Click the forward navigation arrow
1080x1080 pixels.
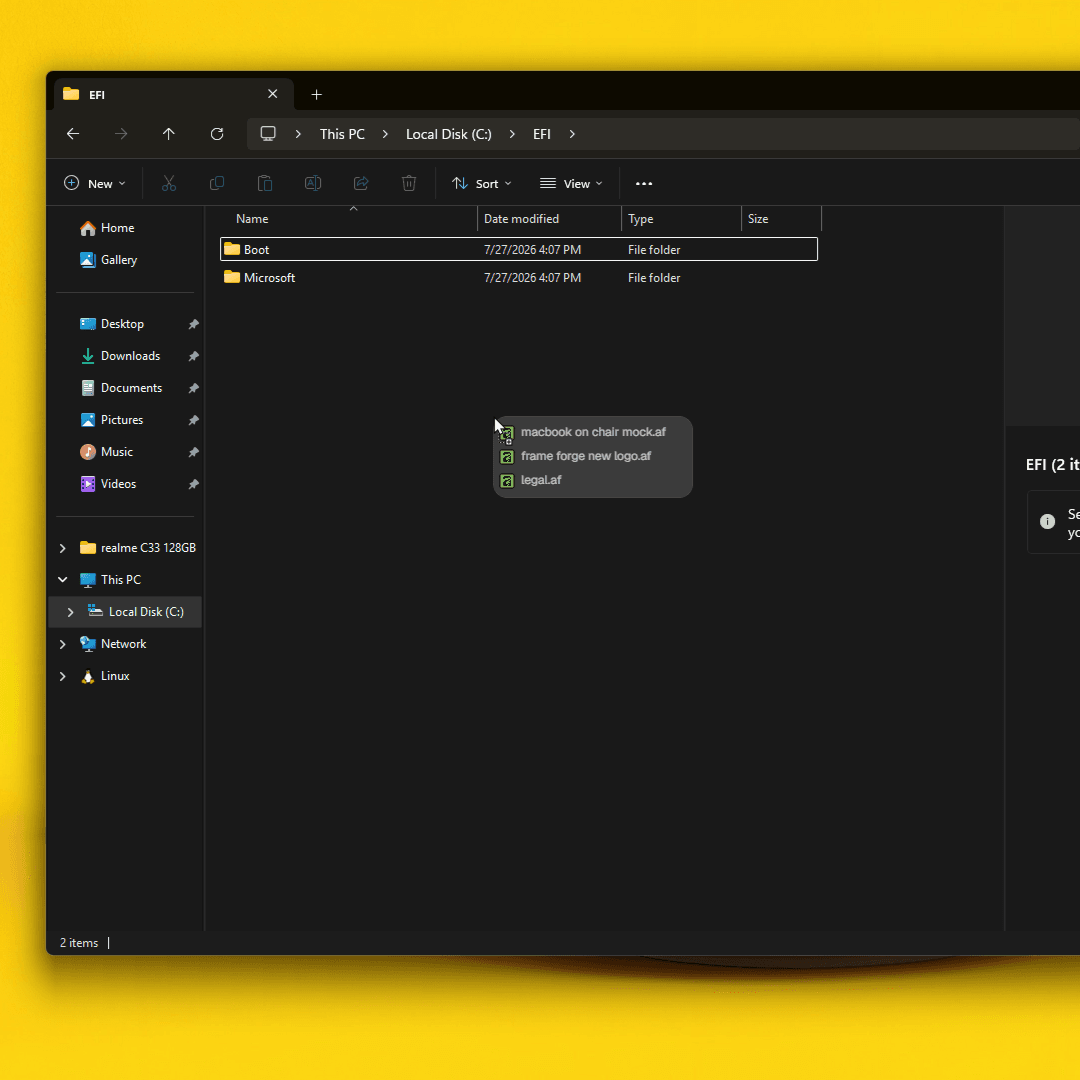pyautogui.click(x=121, y=134)
